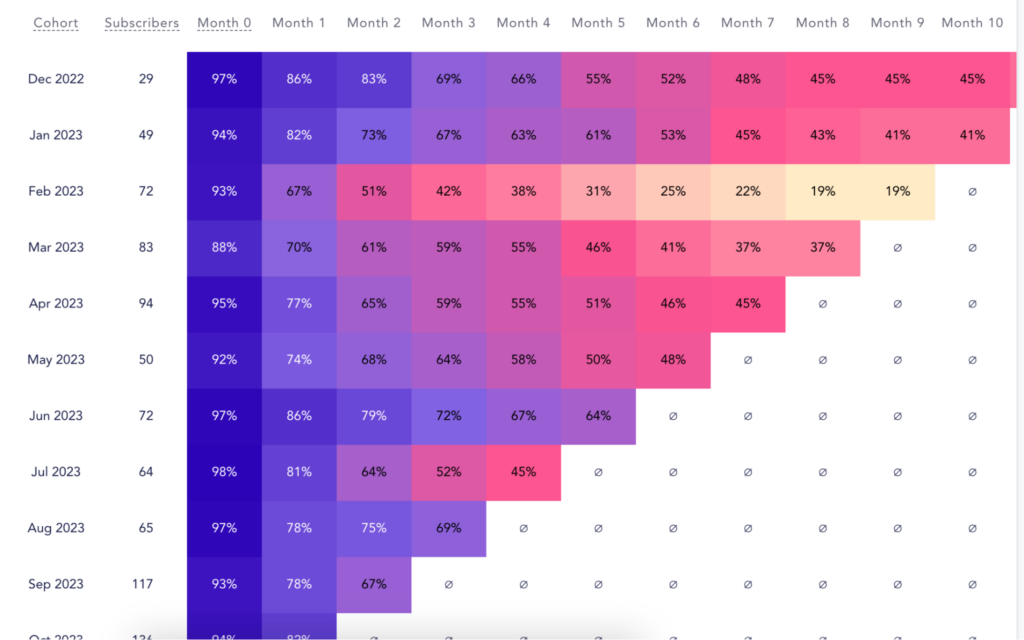Screen dimensions: 1024x640
Task: Click Aug 2023 Month 3 cell showing 69%
Action: tap(448, 528)
